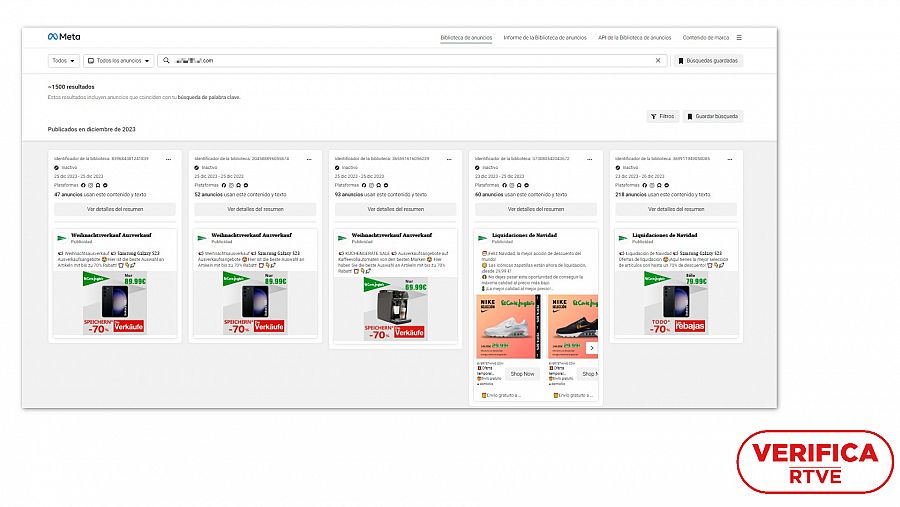
Task: Click 'Publicados en diciembre de 2023' heading
Action: 92,129
